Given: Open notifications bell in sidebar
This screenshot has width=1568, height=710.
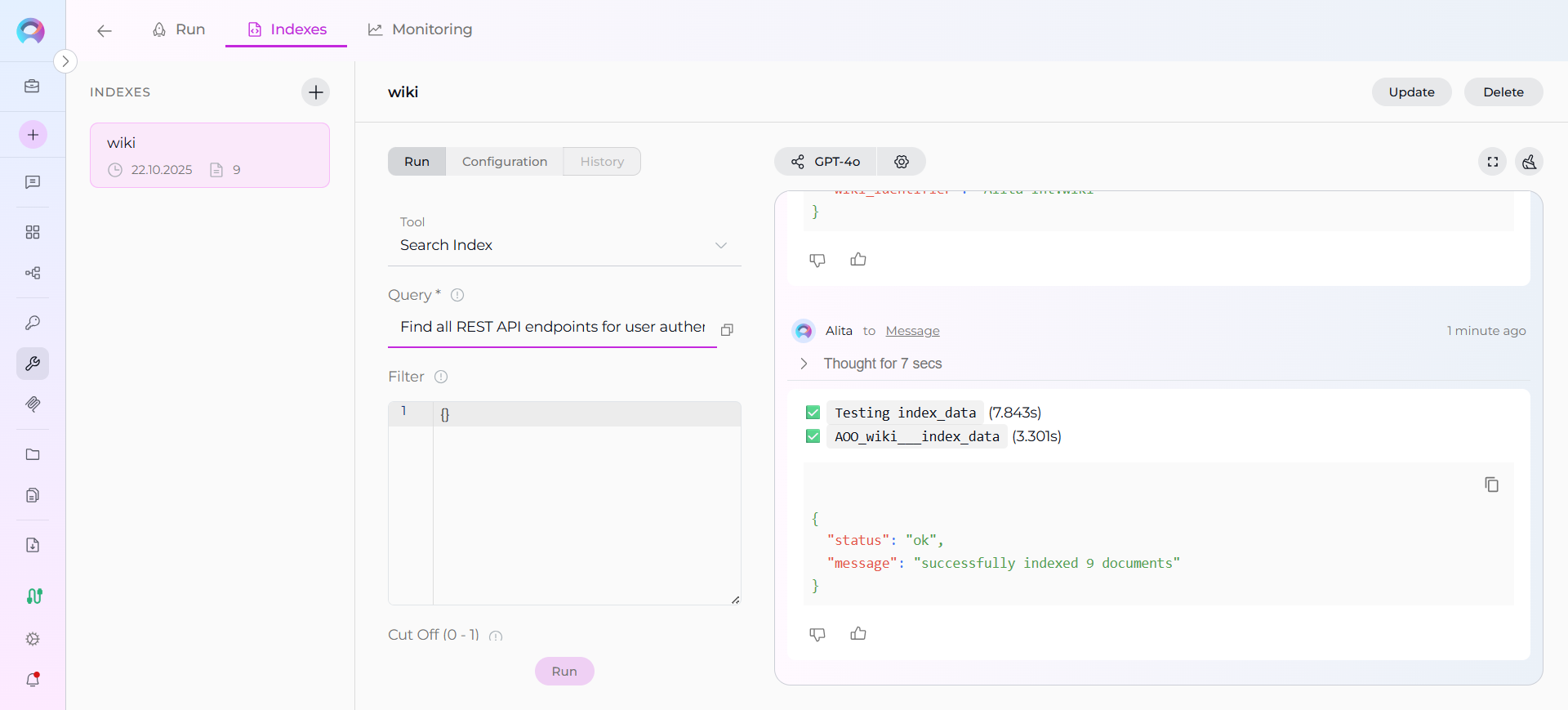Looking at the screenshot, I should point(33,679).
